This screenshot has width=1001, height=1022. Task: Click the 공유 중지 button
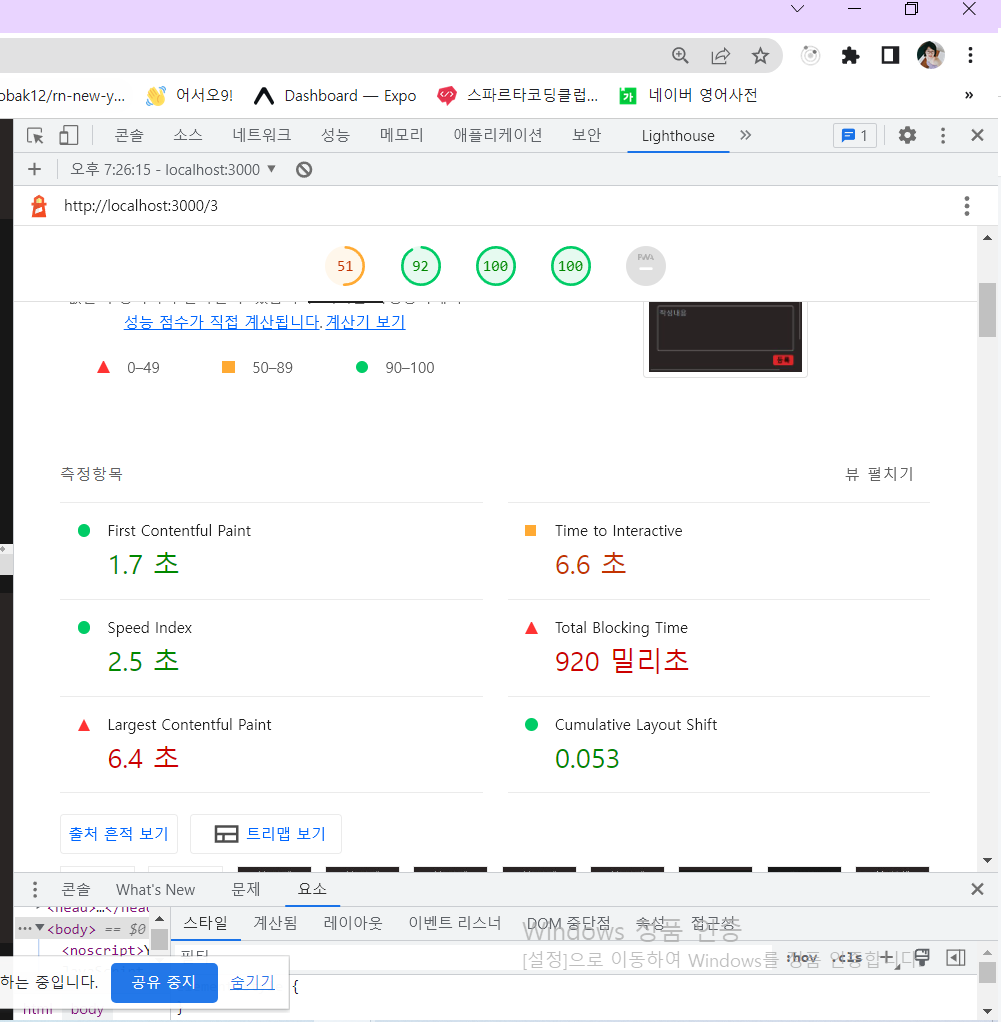click(x=164, y=982)
